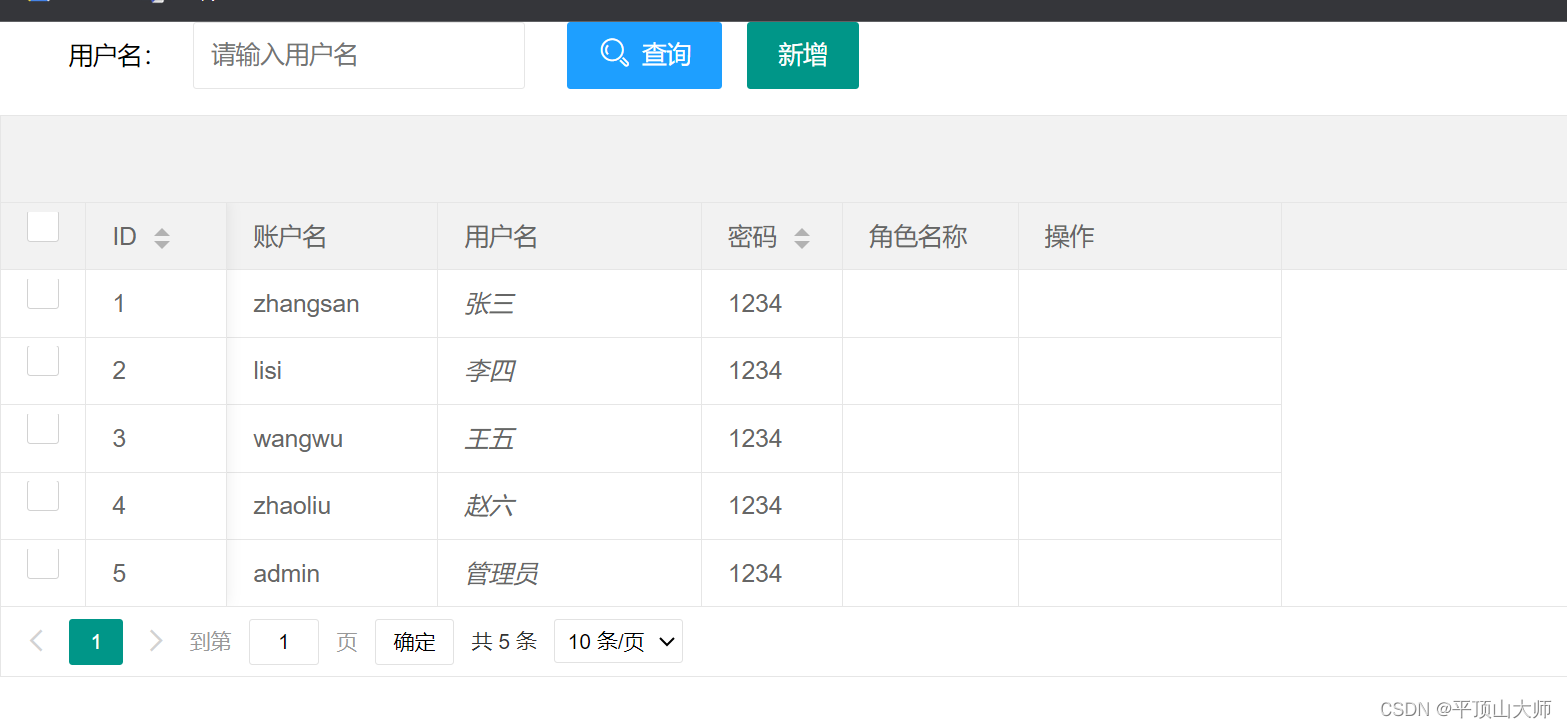Select page 1 in pagination
Screen dimensions: 1567x728
pyautogui.click(x=96, y=642)
